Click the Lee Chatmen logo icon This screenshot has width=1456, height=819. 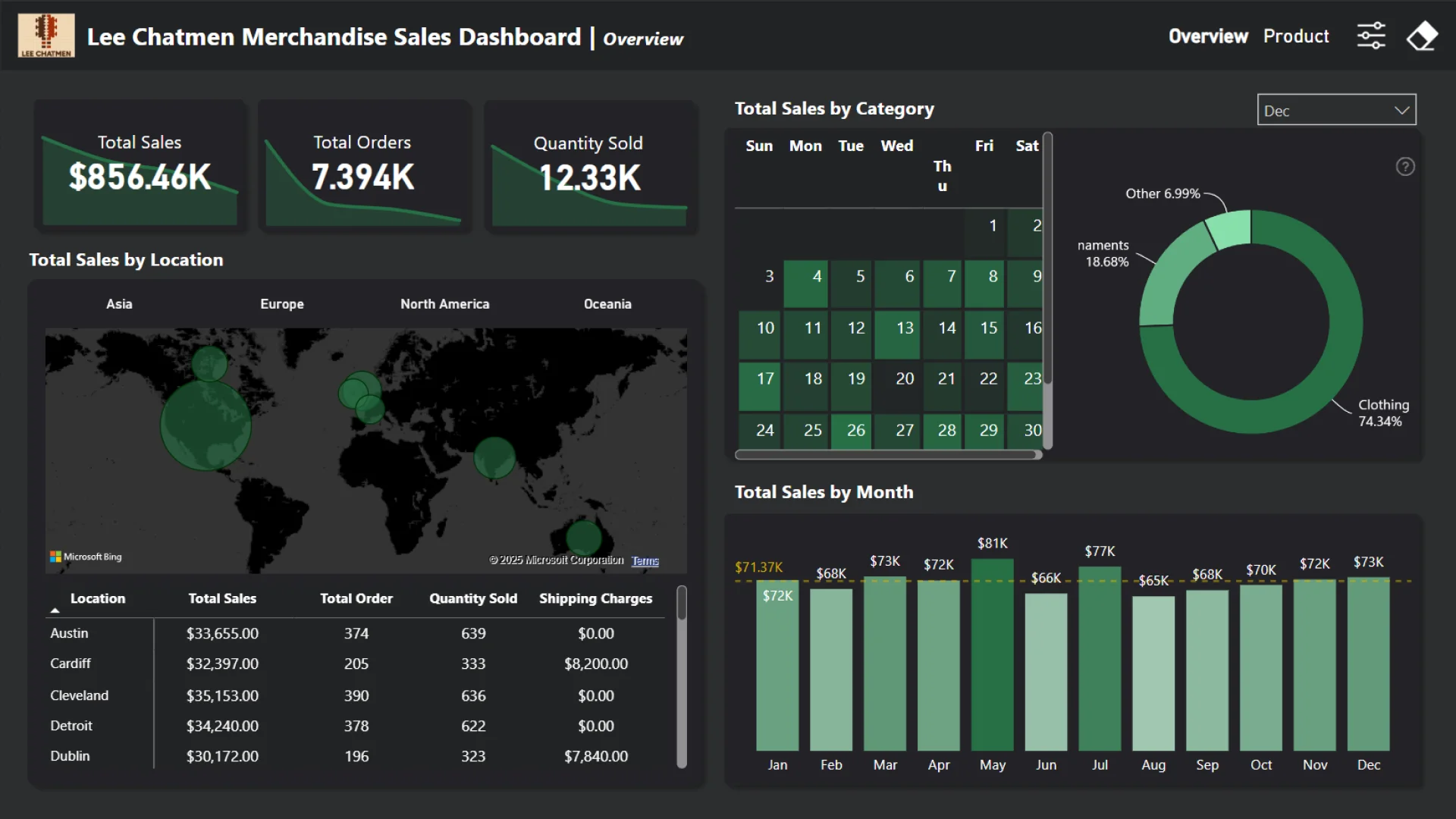46,36
